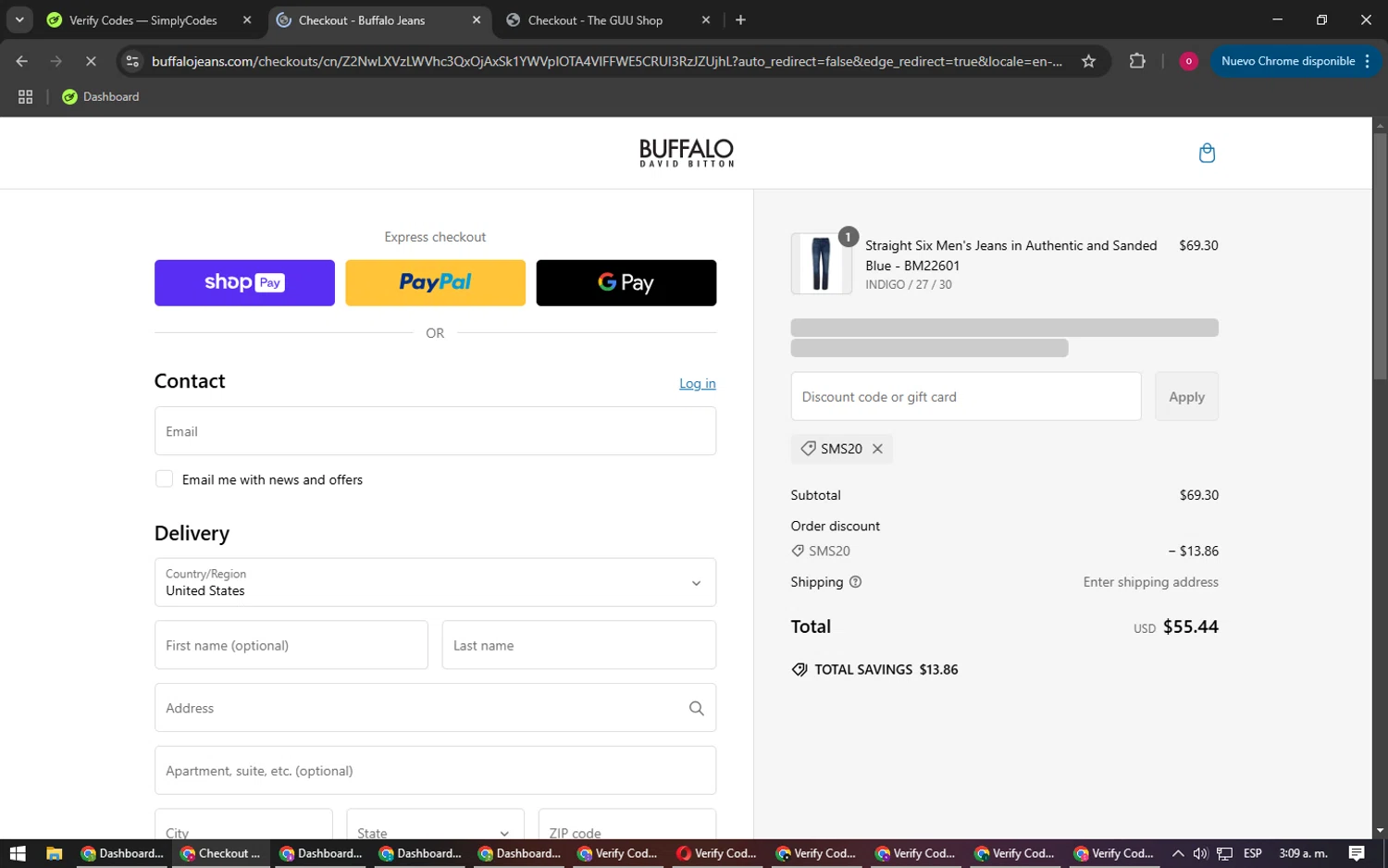Image resolution: width=1388 pixels, height=868 pixels.
Task: Show hidden system tray icons
Action: point(1177,853)
